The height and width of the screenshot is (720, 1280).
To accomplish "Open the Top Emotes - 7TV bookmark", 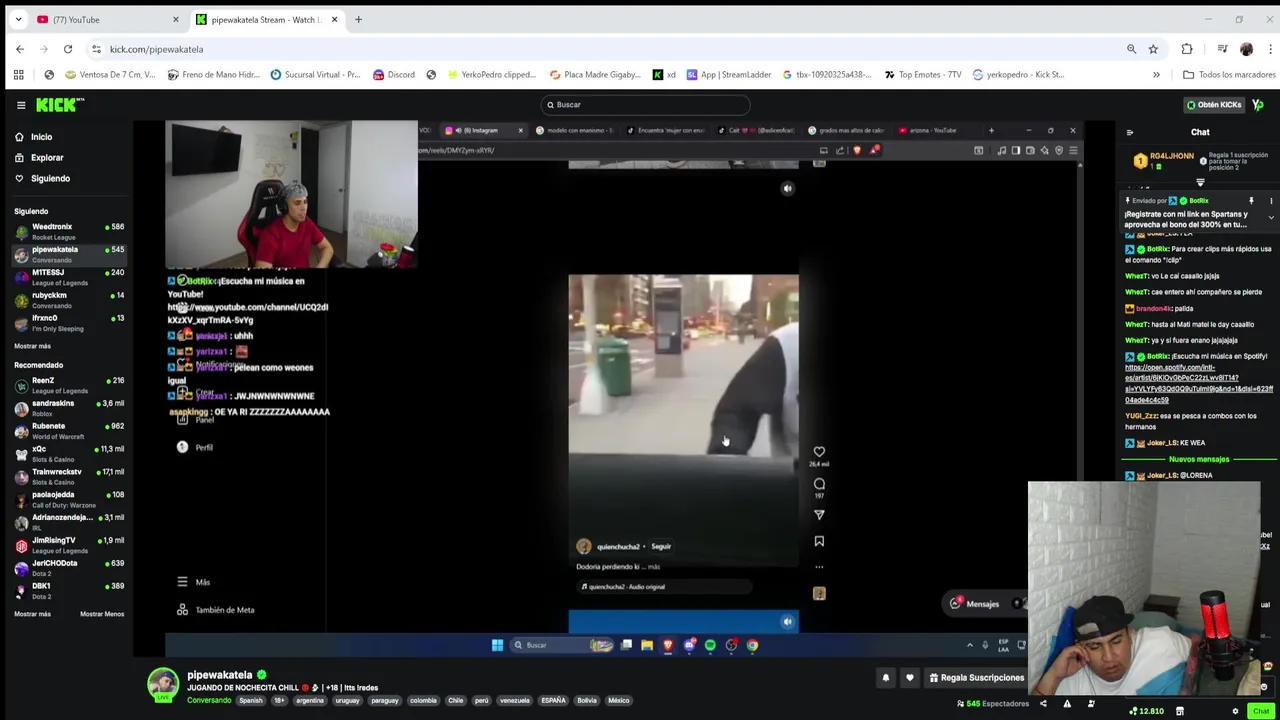I will click(922, 75).
